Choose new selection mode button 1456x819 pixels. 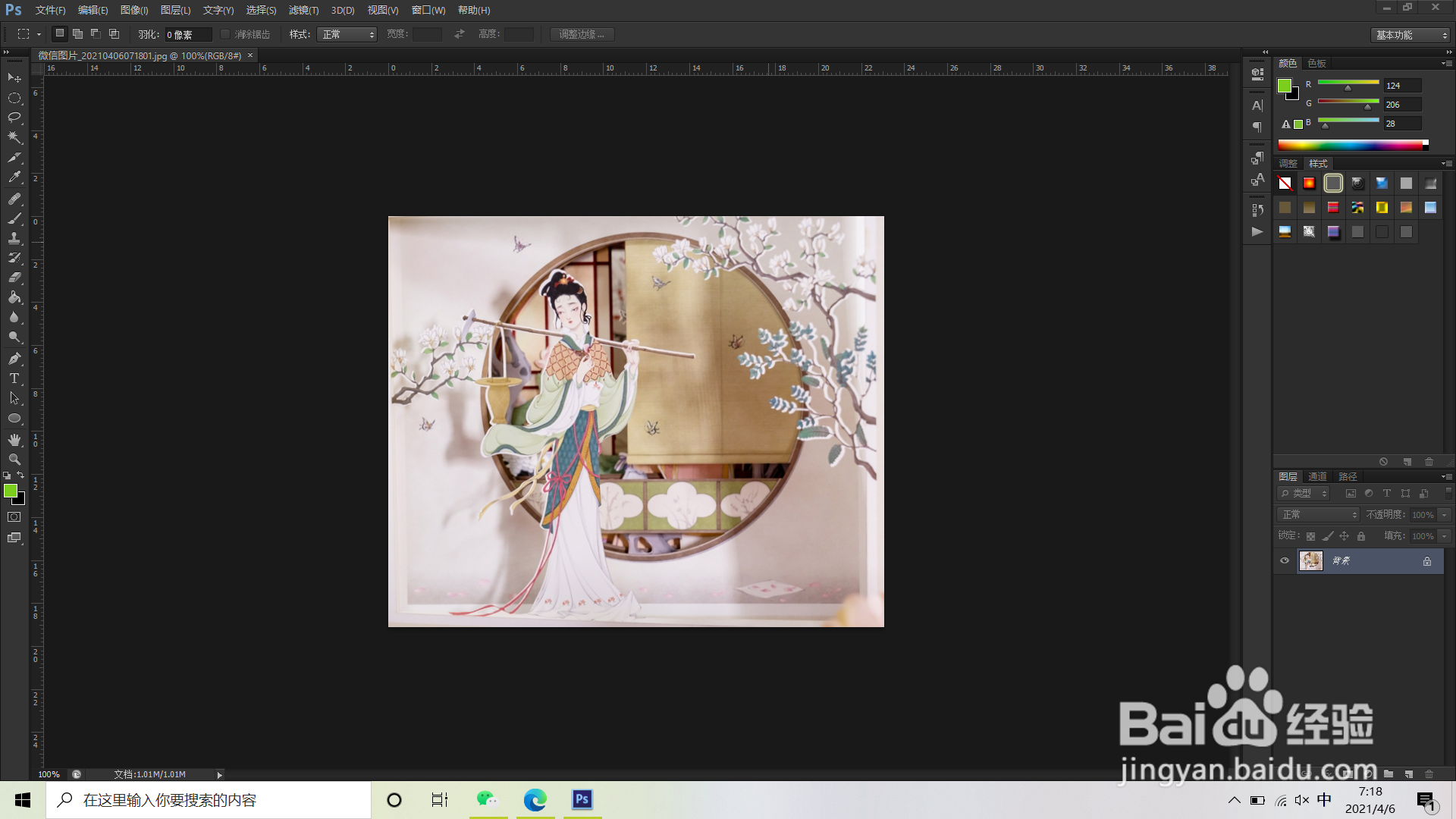pyautogui.click(x=60, y=33)
